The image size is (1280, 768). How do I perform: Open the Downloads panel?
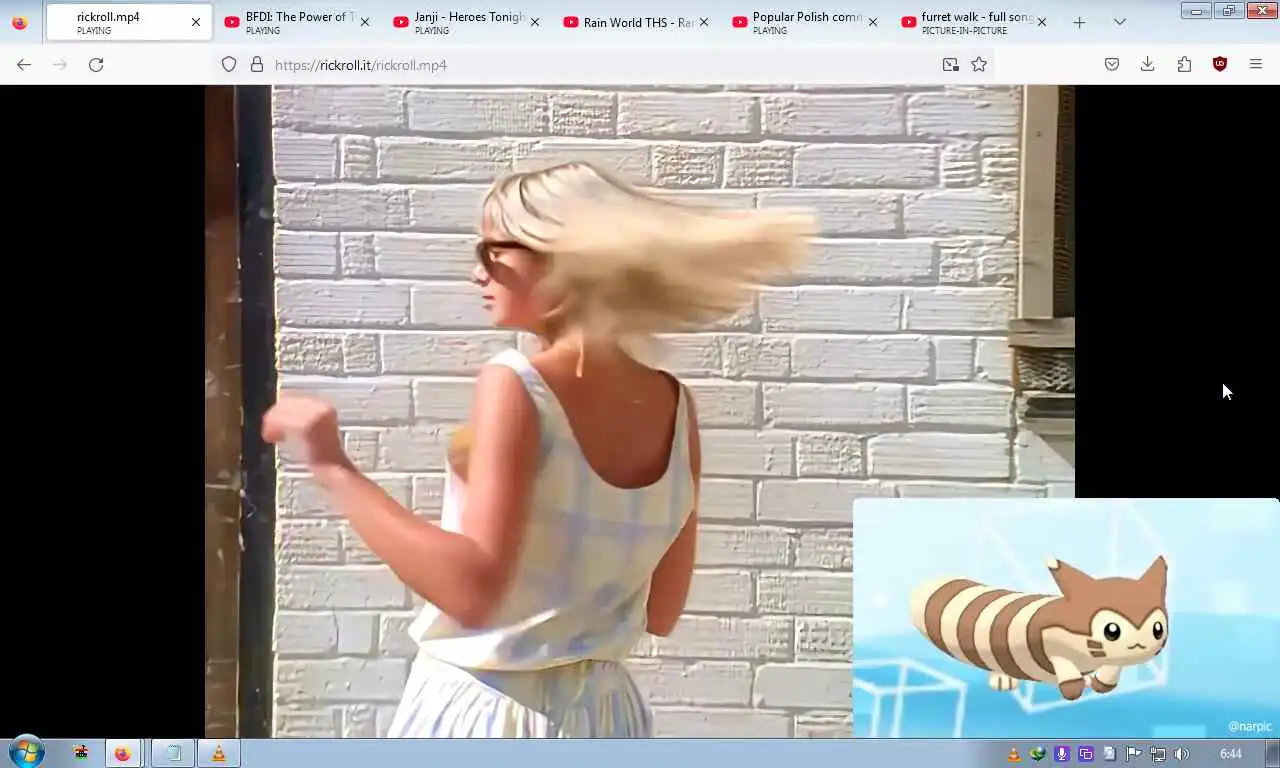(1148, 65)
